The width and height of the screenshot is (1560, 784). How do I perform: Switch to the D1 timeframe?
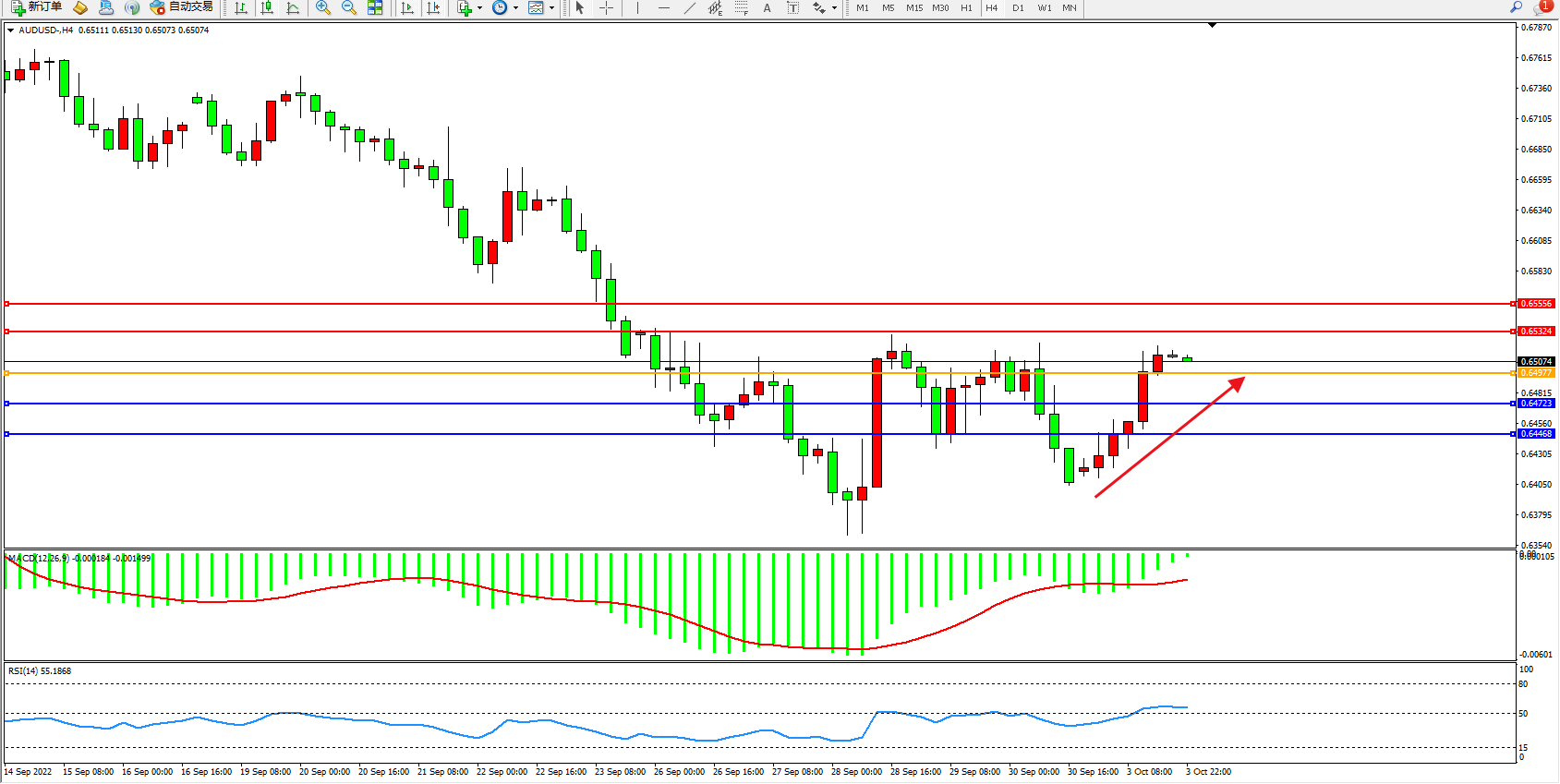[x=1018, y=7]
